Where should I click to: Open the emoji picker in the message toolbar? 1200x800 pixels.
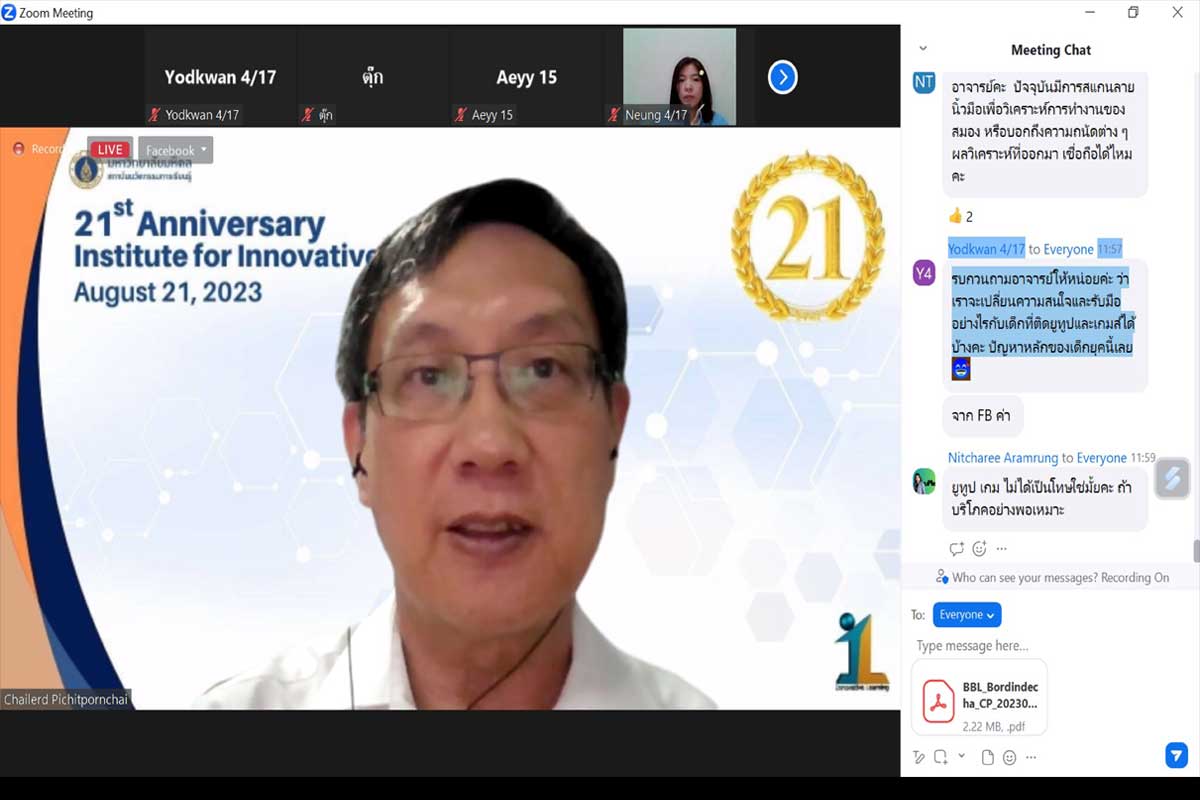(x=1009, y=758)
